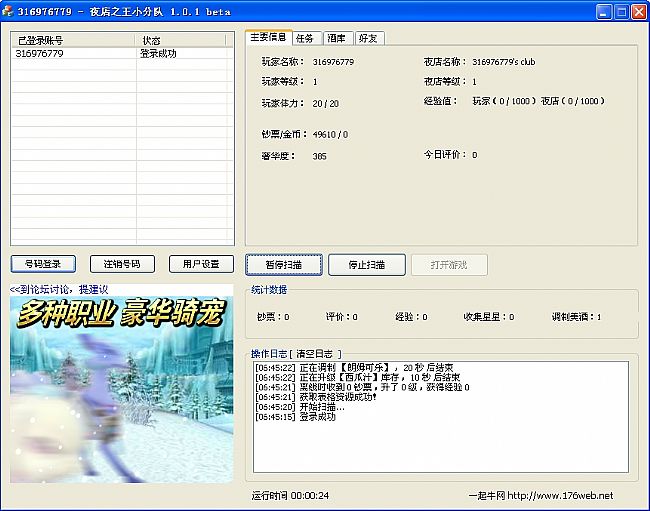Click the 05:45:15 登录成功 log entry

click(x=295, y=417)
